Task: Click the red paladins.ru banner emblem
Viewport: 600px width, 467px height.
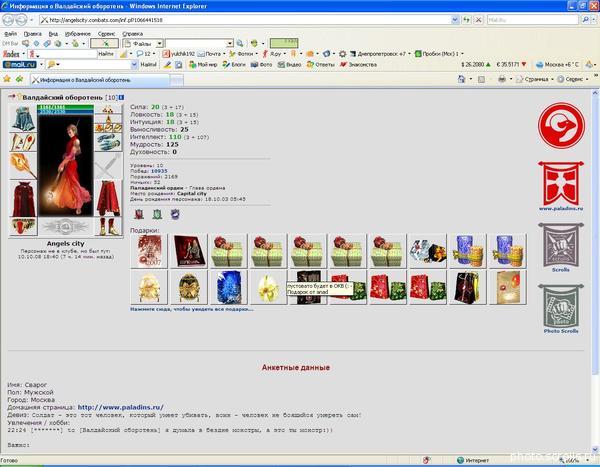Action: (x=561, y=183)
